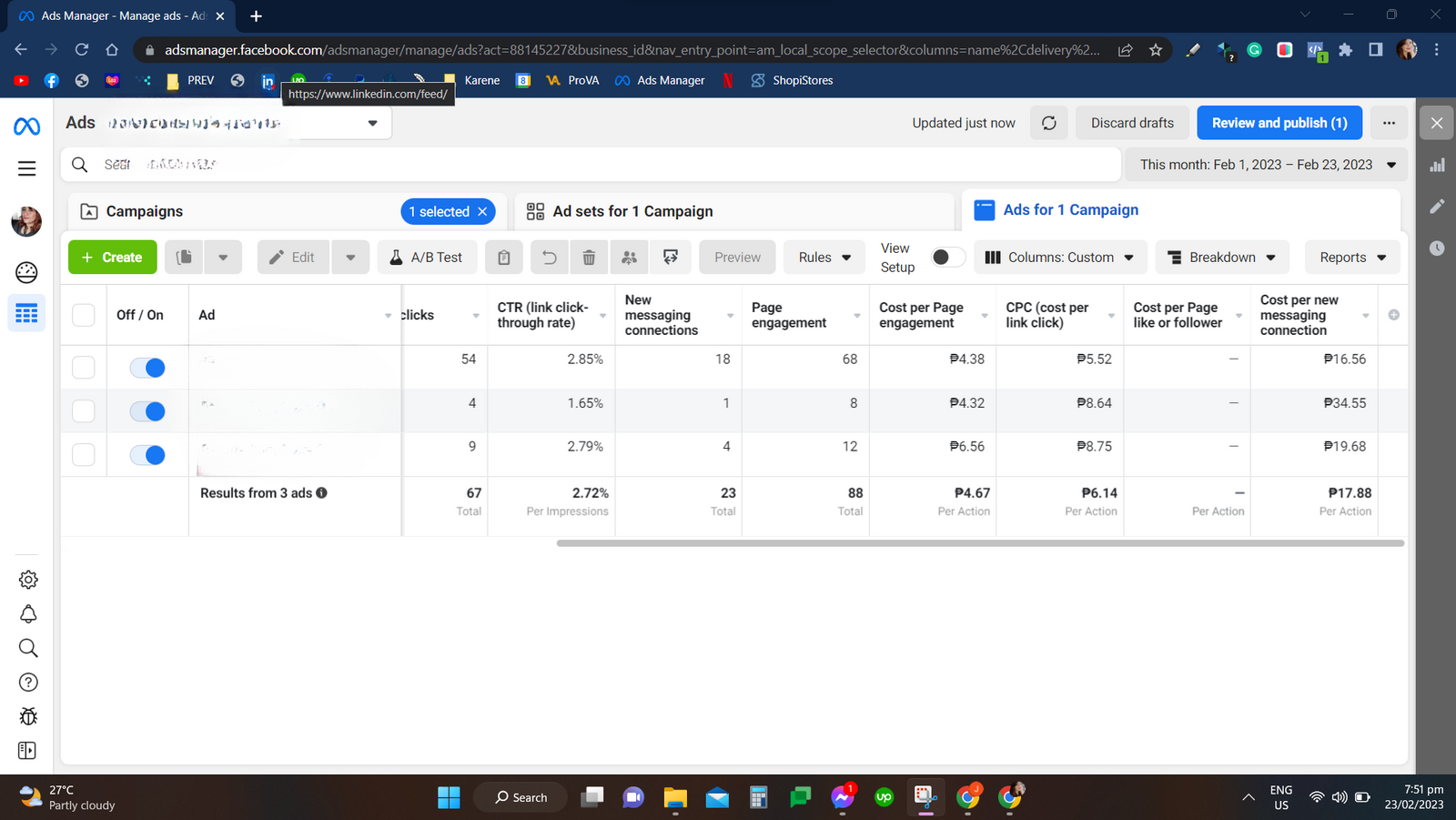Open the Columns: Custom dropdown
1456x820 pixels.
(1060, 258)
